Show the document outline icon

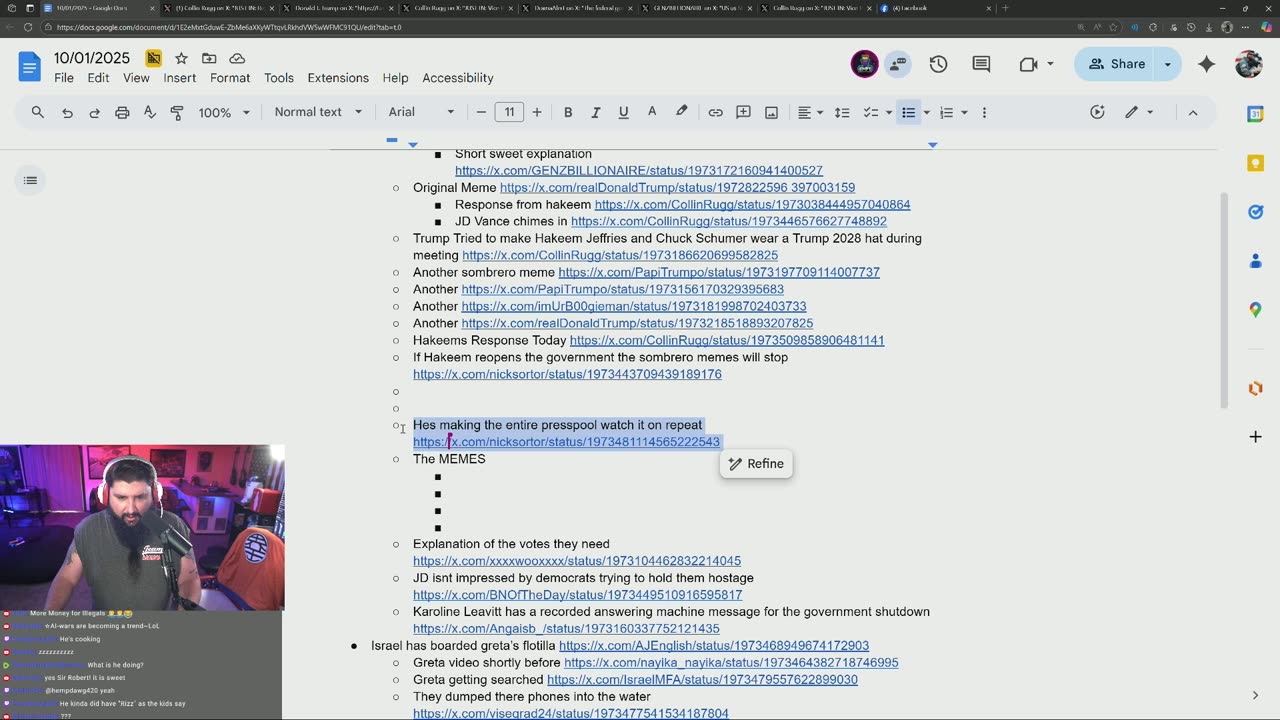click(x=30, y=180)
